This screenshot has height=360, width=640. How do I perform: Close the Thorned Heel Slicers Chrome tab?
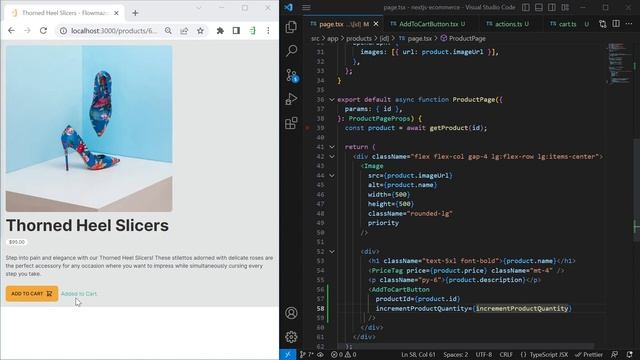click(x=116, y=13)
